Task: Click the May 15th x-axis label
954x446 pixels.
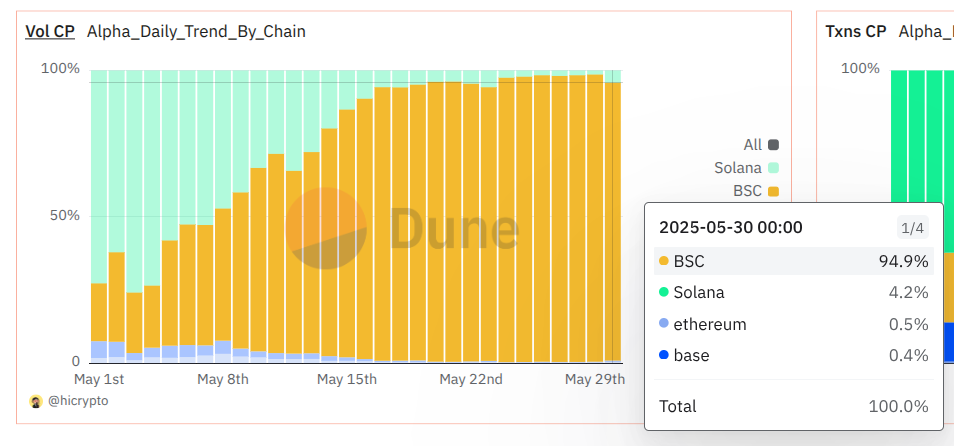Action: 347,379
